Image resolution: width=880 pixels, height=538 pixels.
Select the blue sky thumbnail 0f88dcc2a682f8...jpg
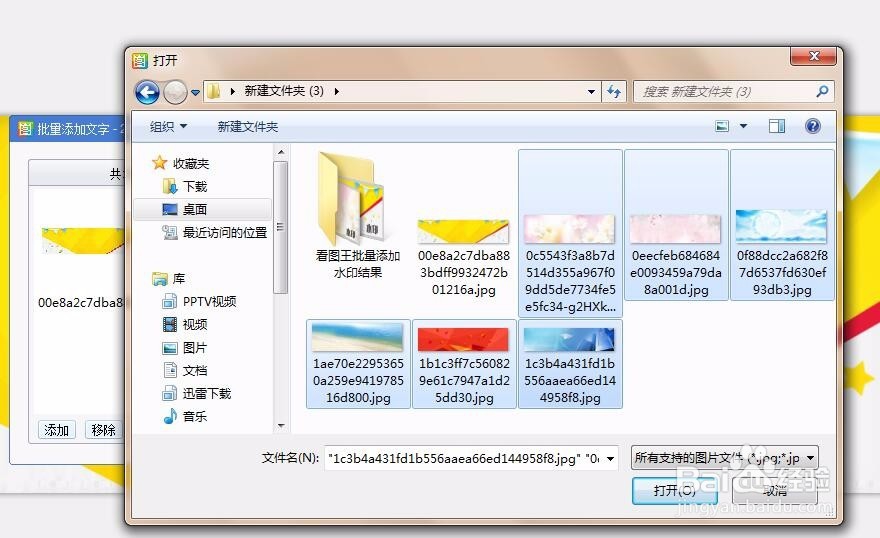782,224
